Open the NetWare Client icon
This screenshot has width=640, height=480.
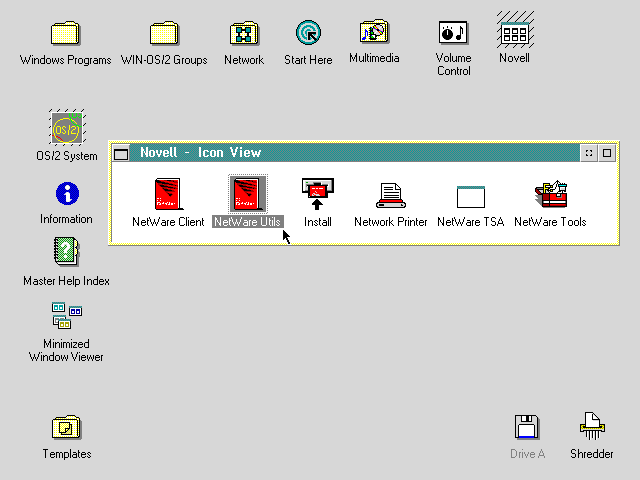(168, 193)
